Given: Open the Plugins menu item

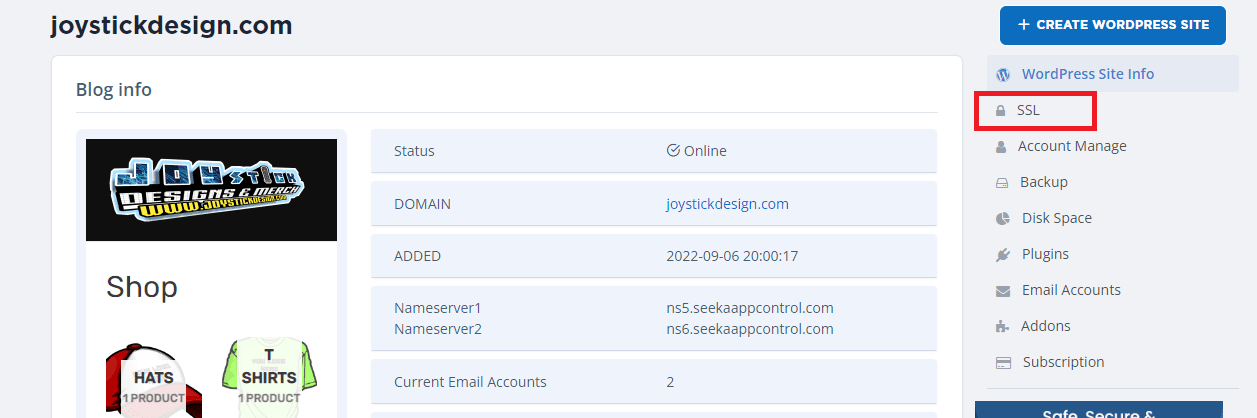Looking at the screenshot, I should (1045, 254).
